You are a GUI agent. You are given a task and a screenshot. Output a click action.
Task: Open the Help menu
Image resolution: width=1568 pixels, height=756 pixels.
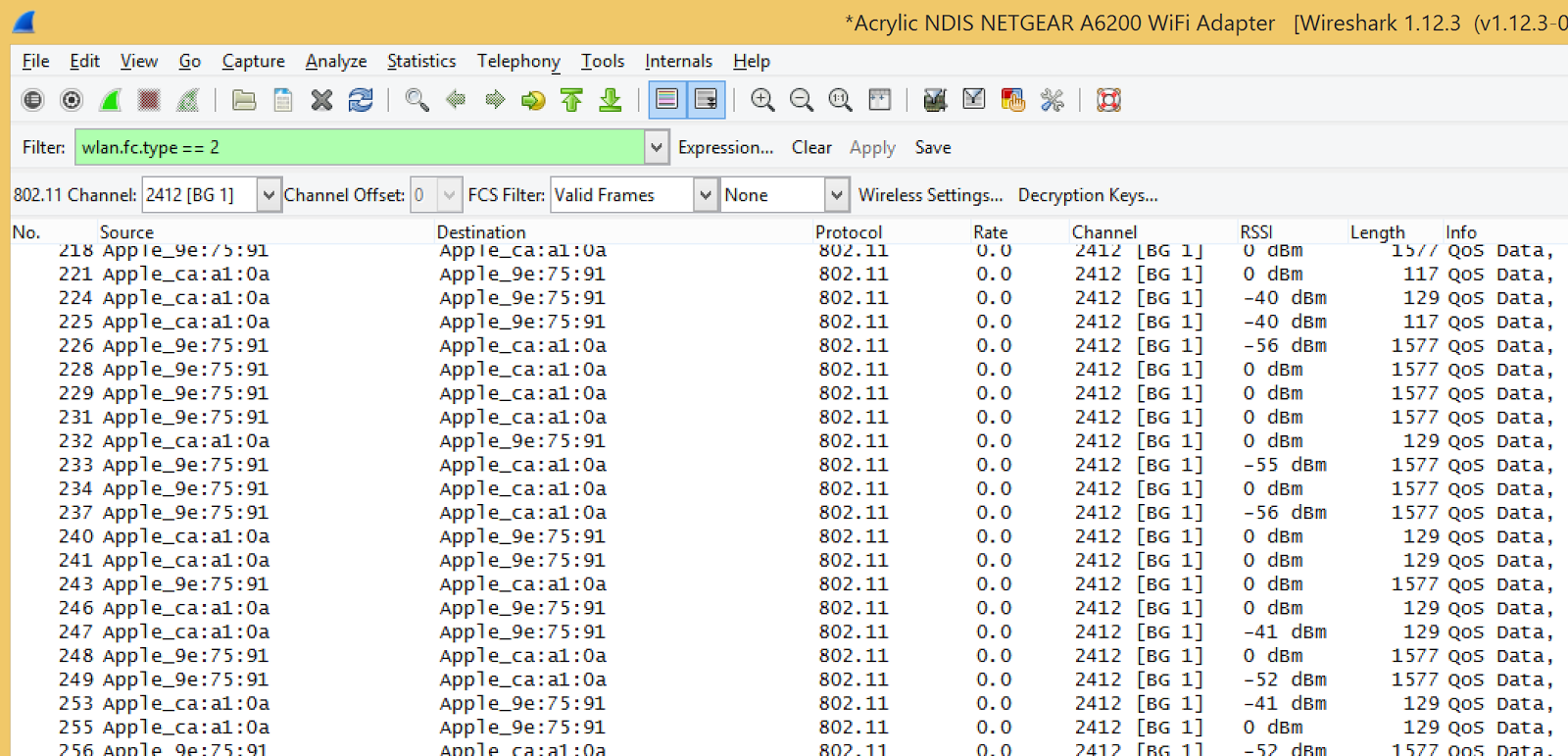(752, 61)
